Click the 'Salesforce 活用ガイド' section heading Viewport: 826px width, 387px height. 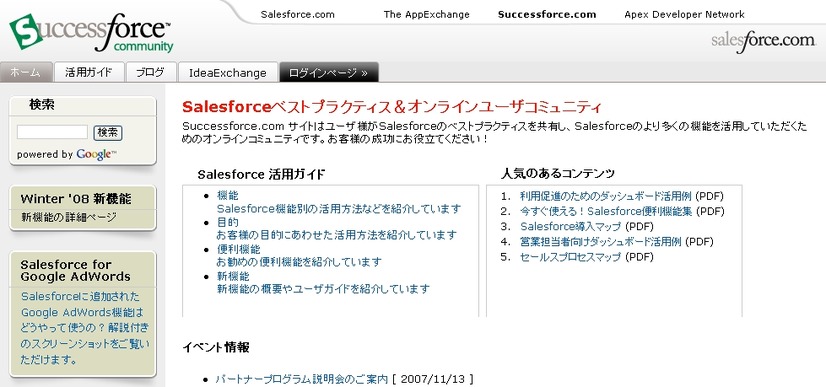pyautogui.click(x=261, y=174)
